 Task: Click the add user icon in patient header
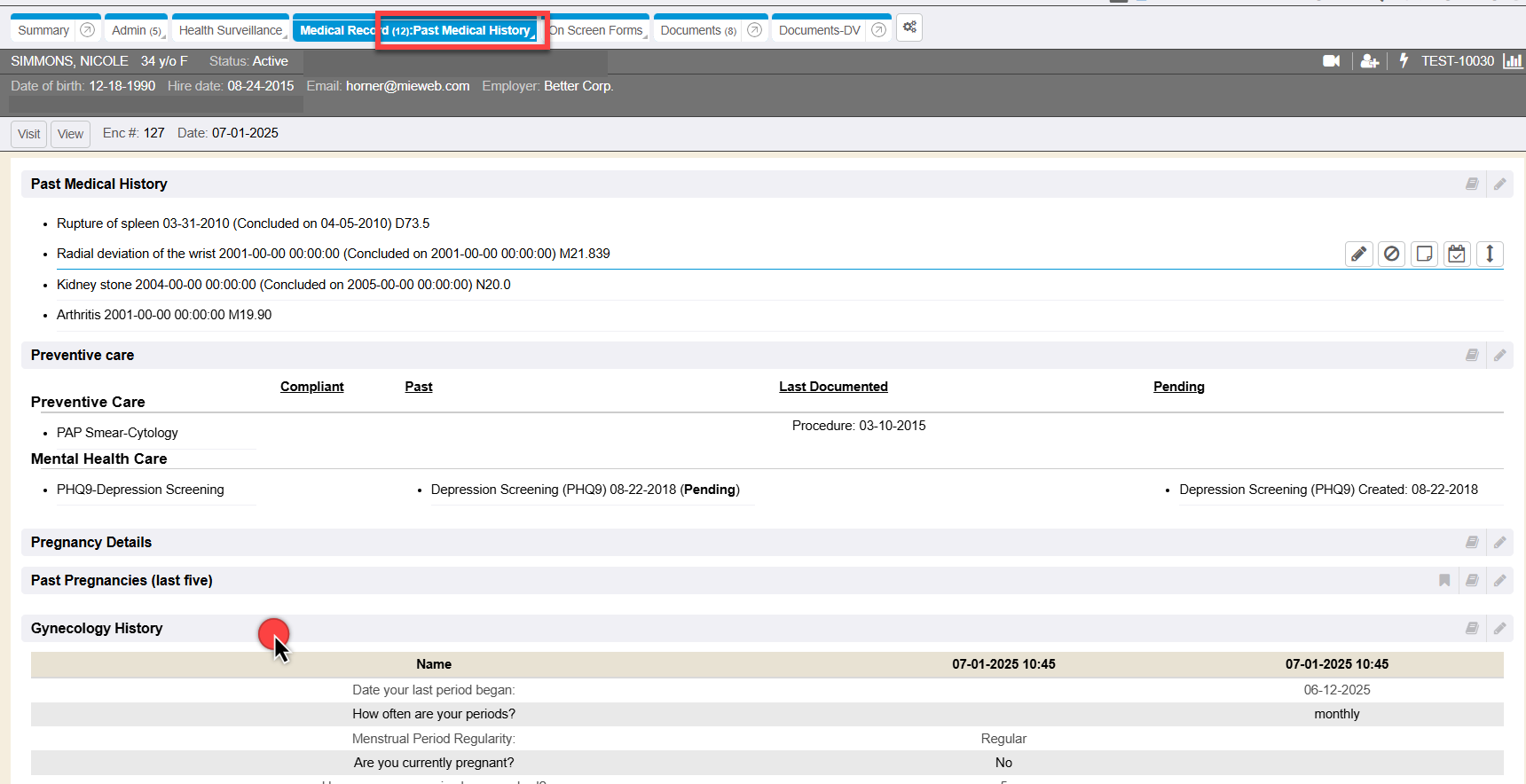coord(1369,61)
